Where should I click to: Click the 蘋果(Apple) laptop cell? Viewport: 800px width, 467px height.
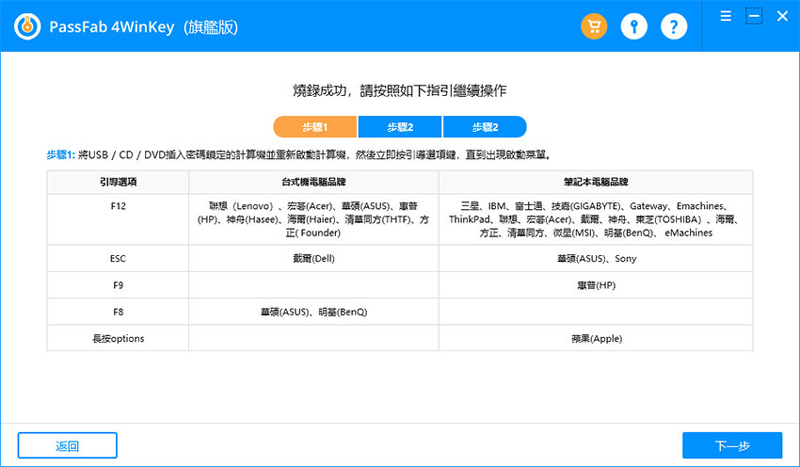[596, 338]
